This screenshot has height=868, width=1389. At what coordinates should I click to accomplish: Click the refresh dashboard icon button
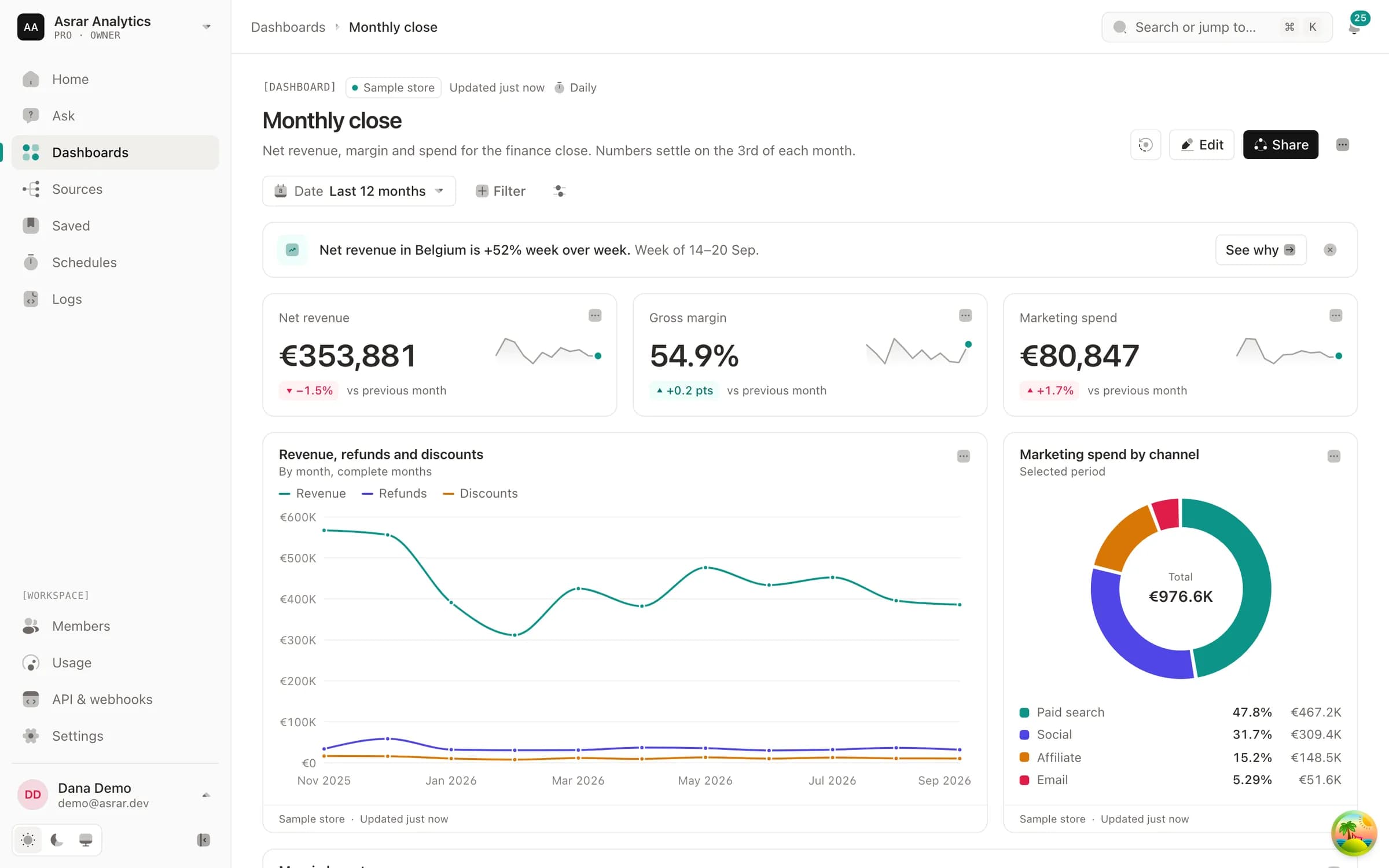(1145, 145)
